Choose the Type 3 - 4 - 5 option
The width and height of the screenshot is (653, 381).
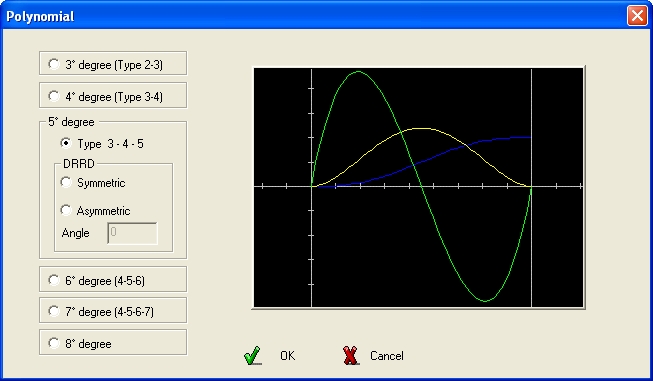[66, 143]
